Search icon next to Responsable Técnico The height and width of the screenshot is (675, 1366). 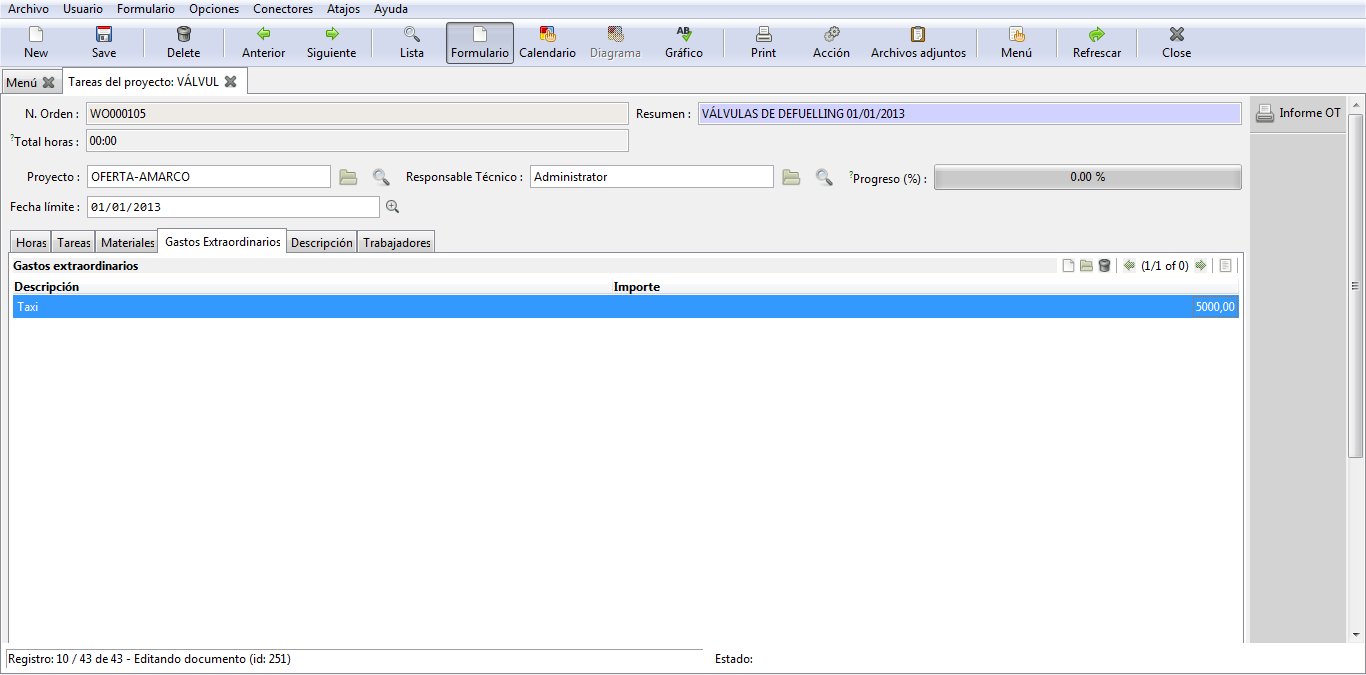pyautogui.click(x=824, y=177)
